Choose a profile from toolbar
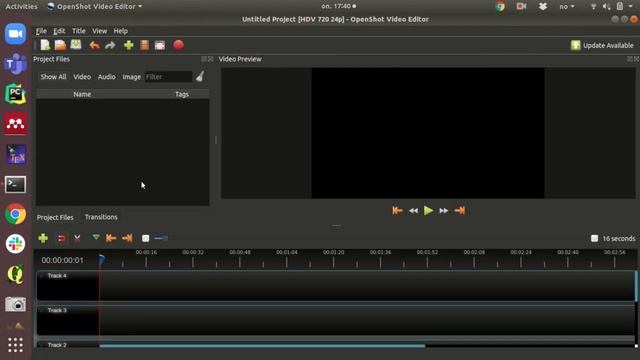This screenshot has width=640, height=360. pos(144,45)
